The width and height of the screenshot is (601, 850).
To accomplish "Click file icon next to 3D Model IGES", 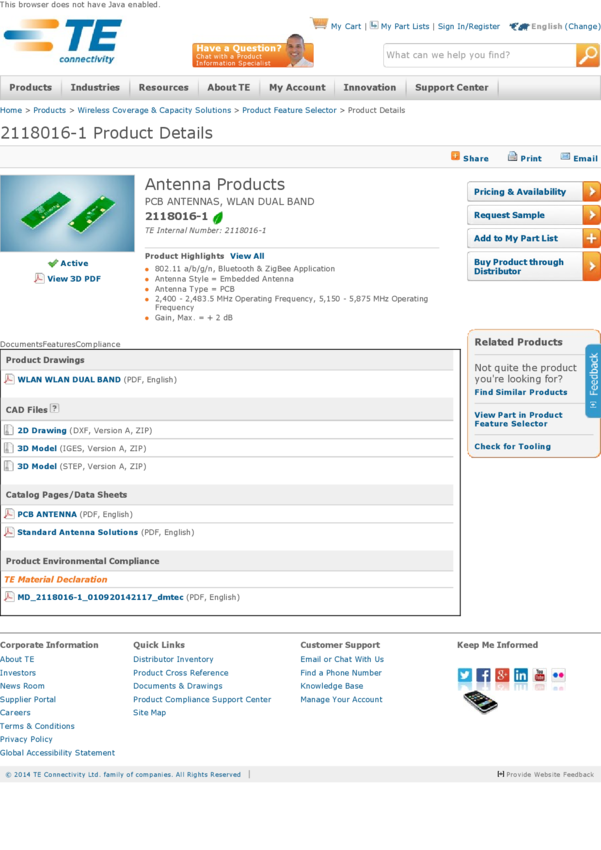I will 9,448.
